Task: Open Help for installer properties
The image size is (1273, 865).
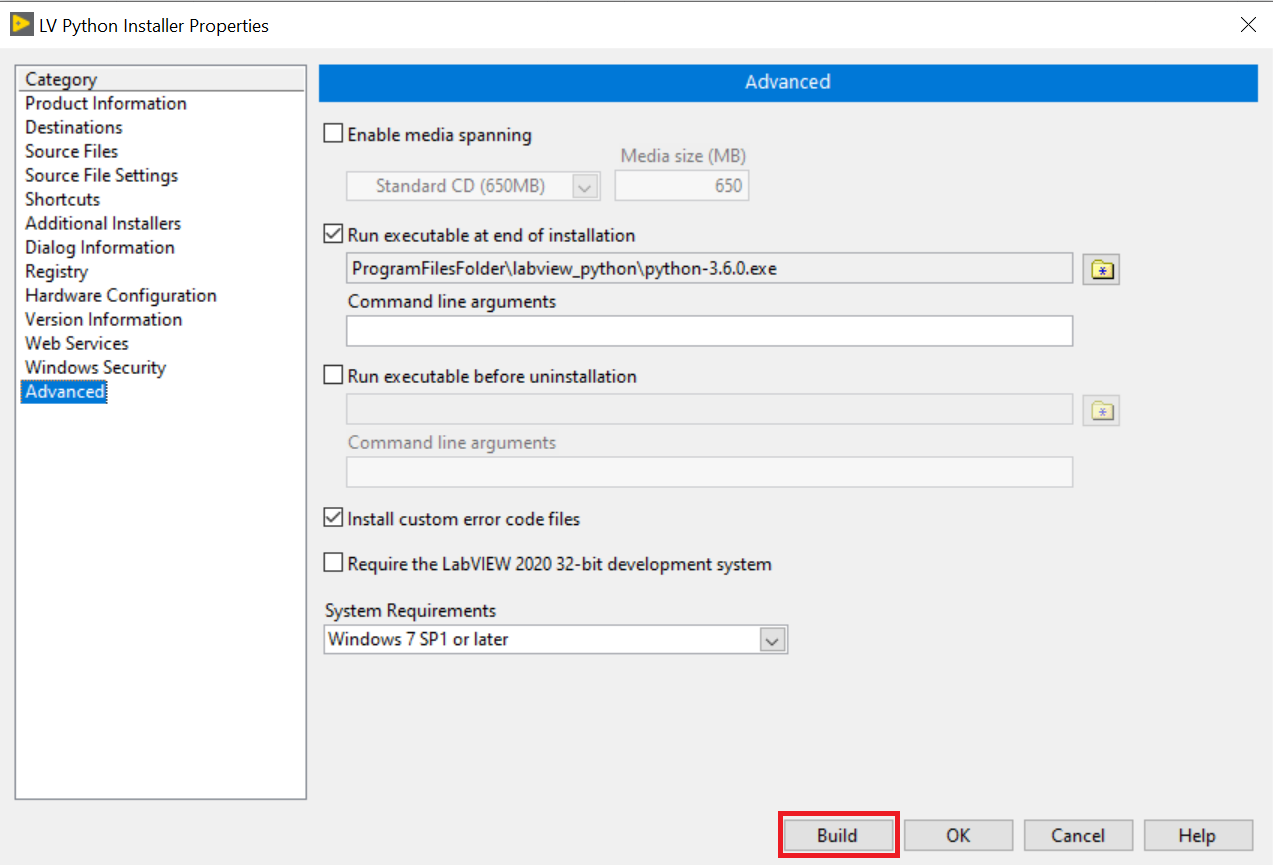Action: click(1197, 835)
